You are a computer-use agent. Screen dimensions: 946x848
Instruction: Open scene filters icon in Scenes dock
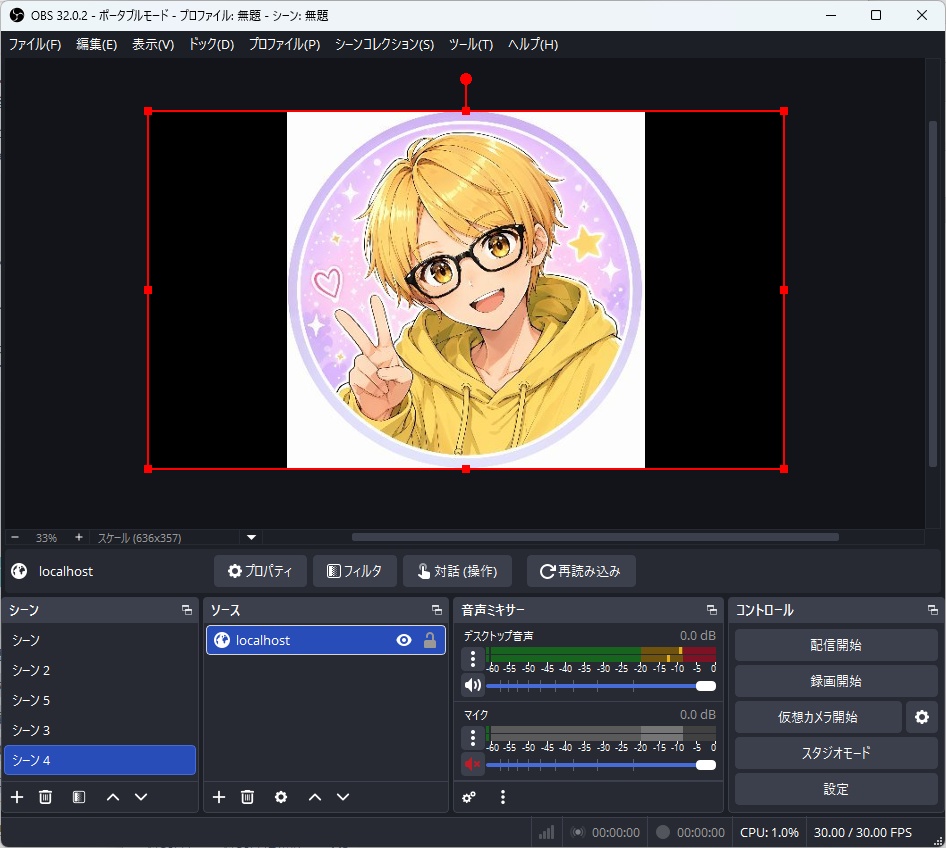78,797
